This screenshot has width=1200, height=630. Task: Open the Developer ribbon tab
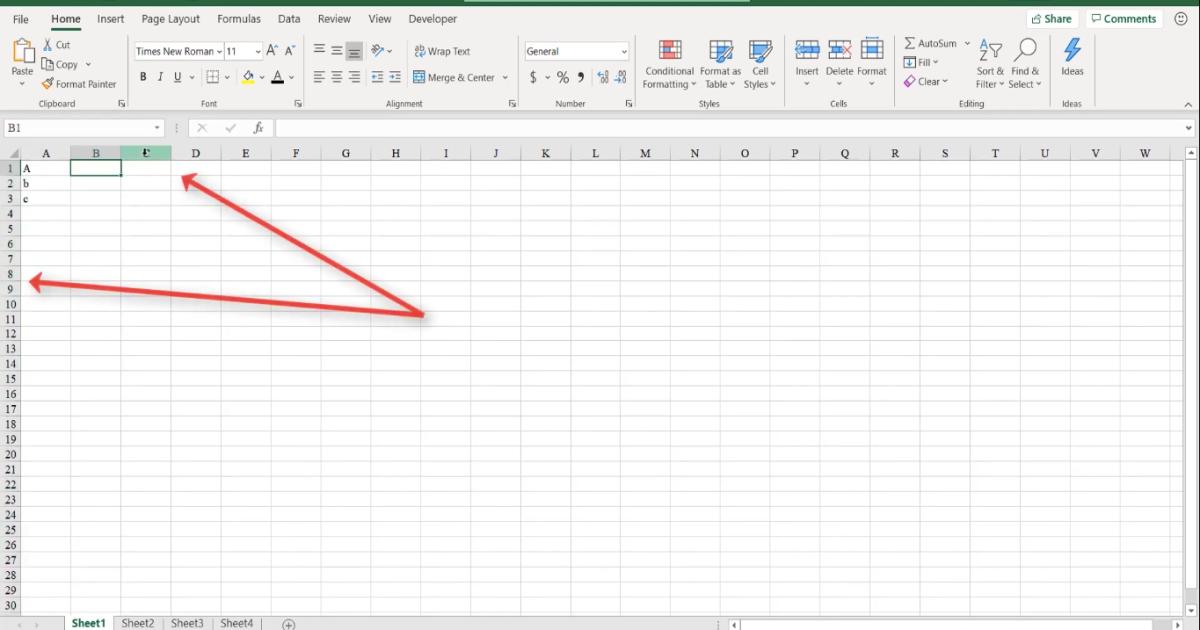432,18
